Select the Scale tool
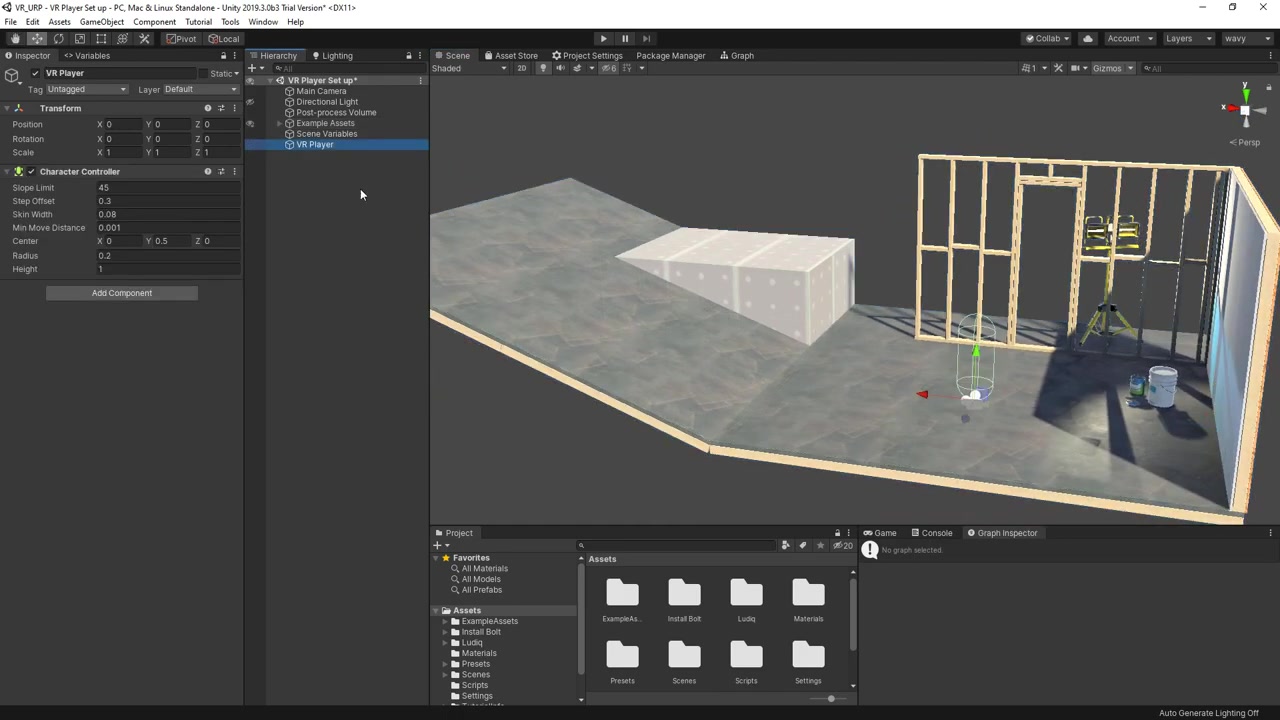This screenshot has width=1280, height=720. [x=80, y=38]
